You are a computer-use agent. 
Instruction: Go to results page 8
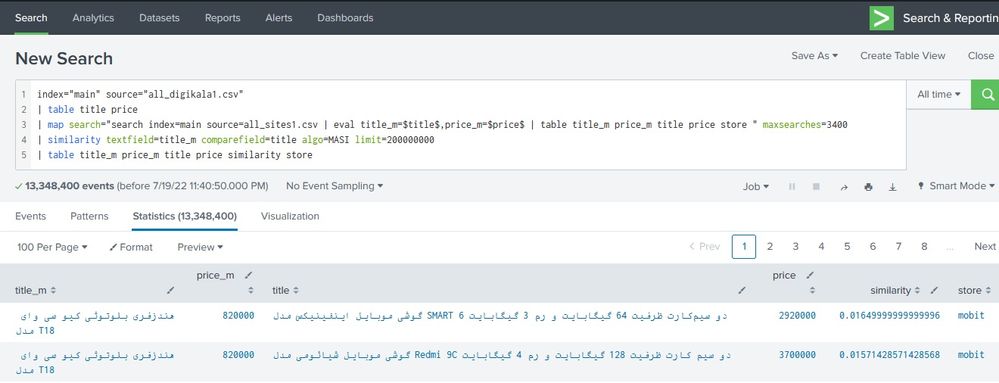(x=924, y=247)
